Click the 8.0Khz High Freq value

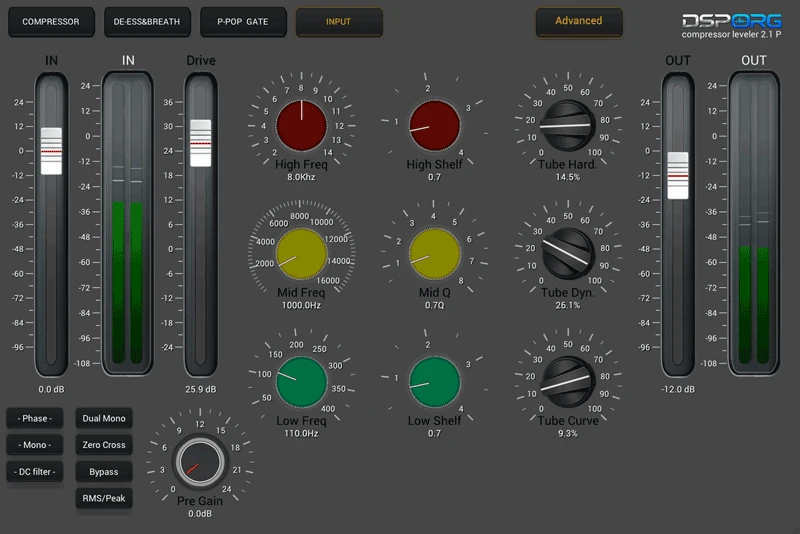point(301,177)
